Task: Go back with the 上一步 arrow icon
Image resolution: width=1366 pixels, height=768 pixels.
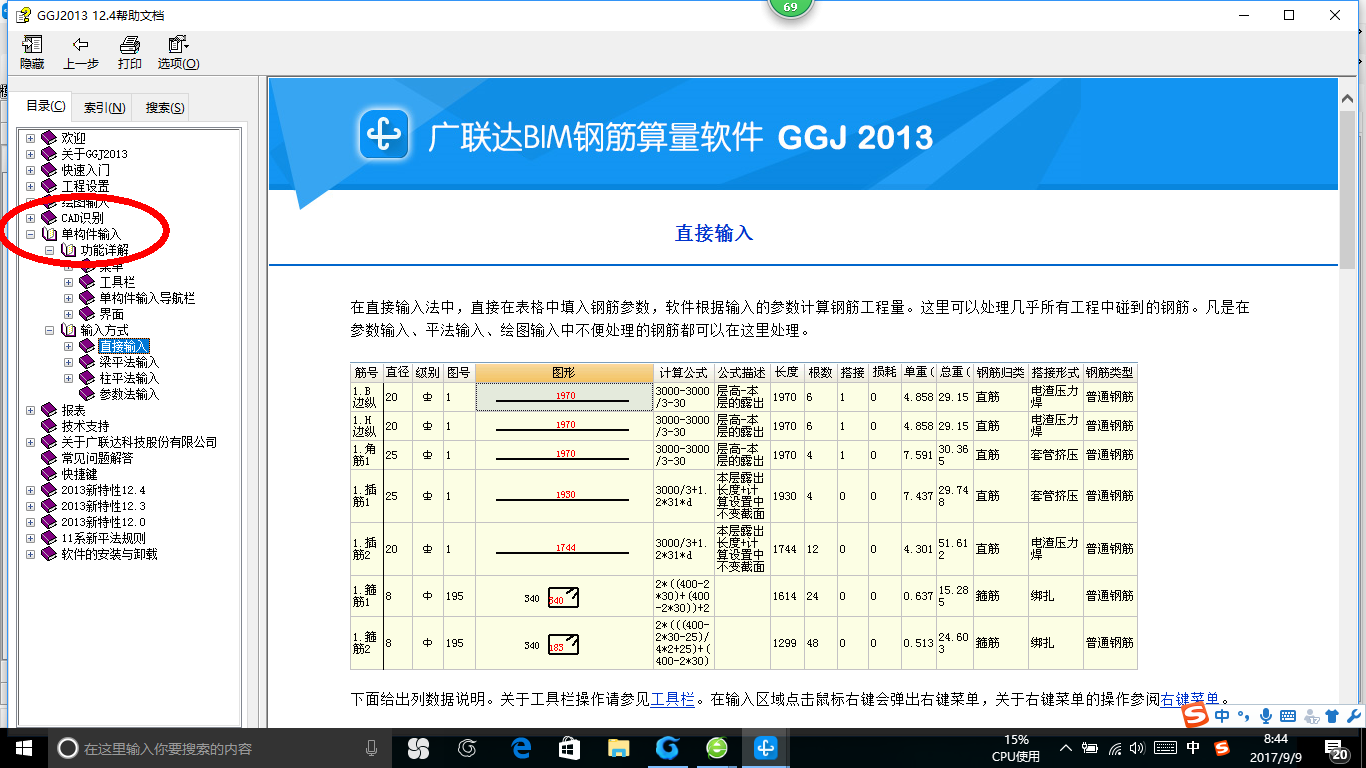Action: 80,45
